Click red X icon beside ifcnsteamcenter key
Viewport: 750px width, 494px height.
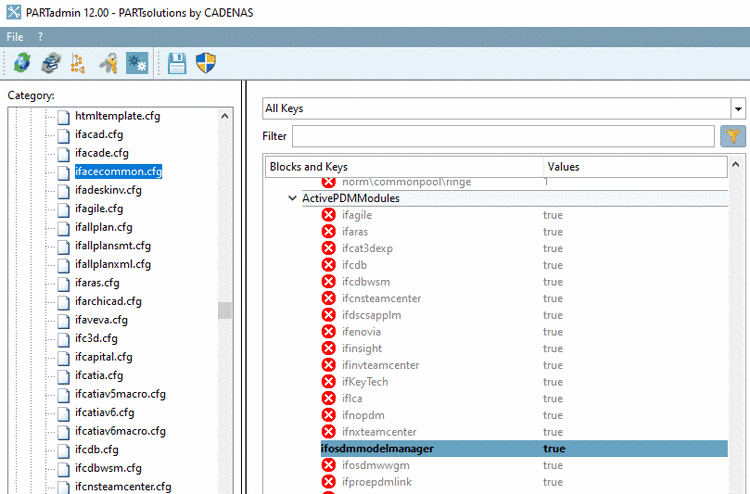pyautogui.click(x=329, y=298)
